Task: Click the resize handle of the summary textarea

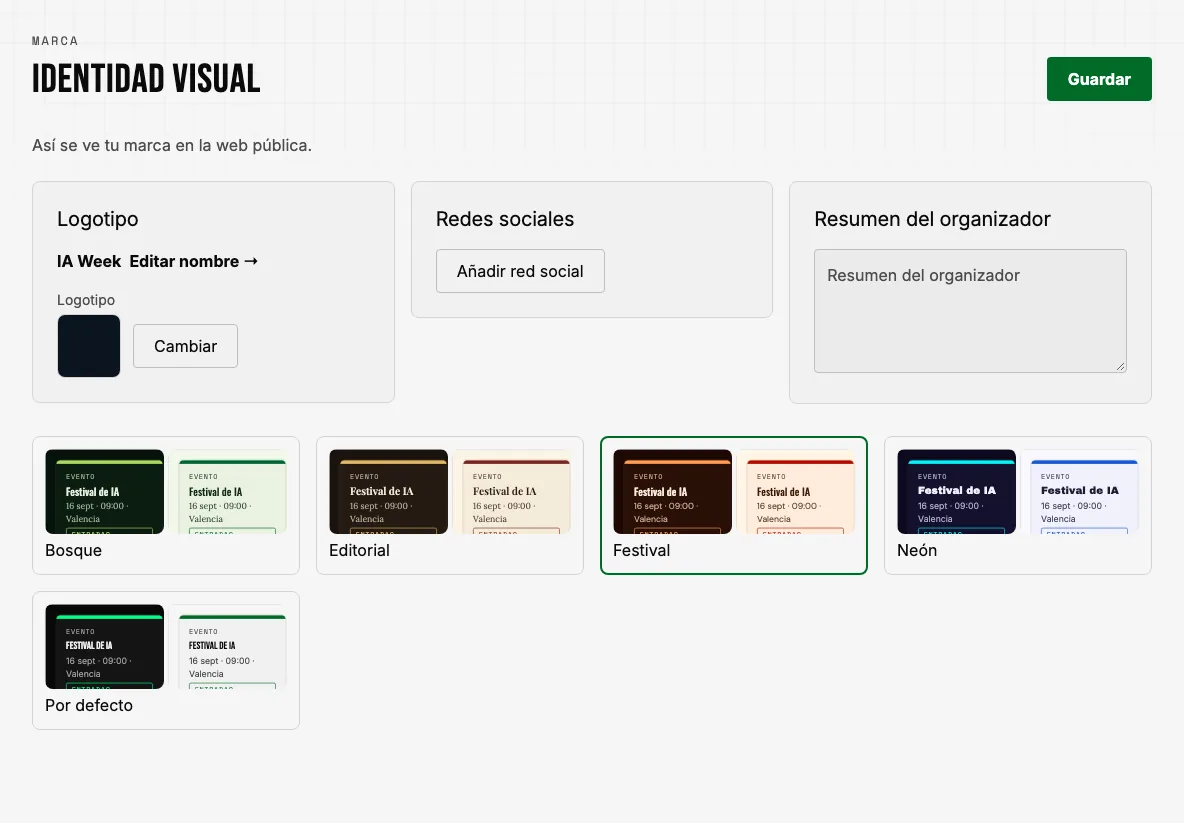Action: [1121, 366]
